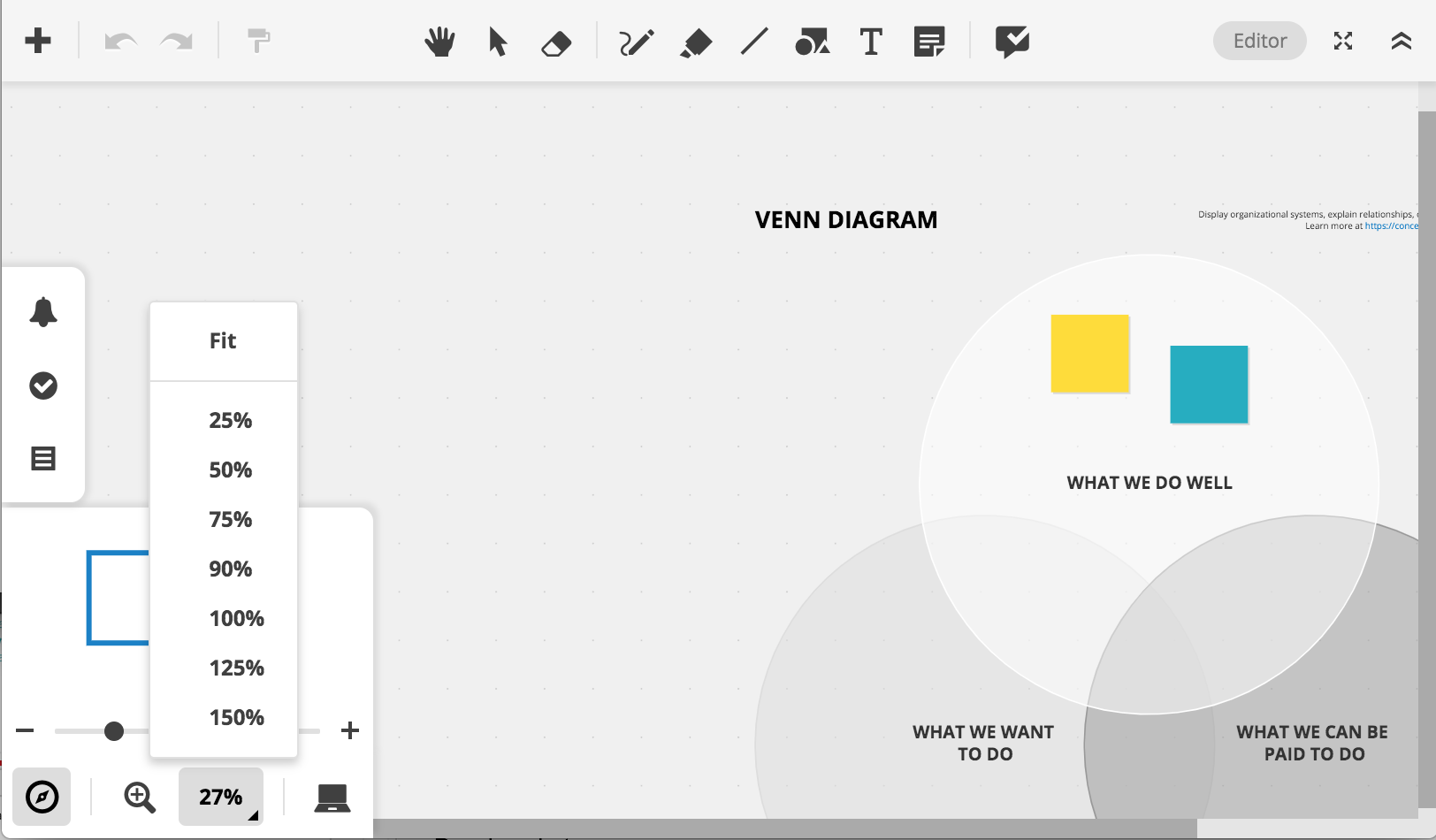Viewport: 1436px width, 840px height.
Task: Set zoom to 150%
Action: coord(236,718)
